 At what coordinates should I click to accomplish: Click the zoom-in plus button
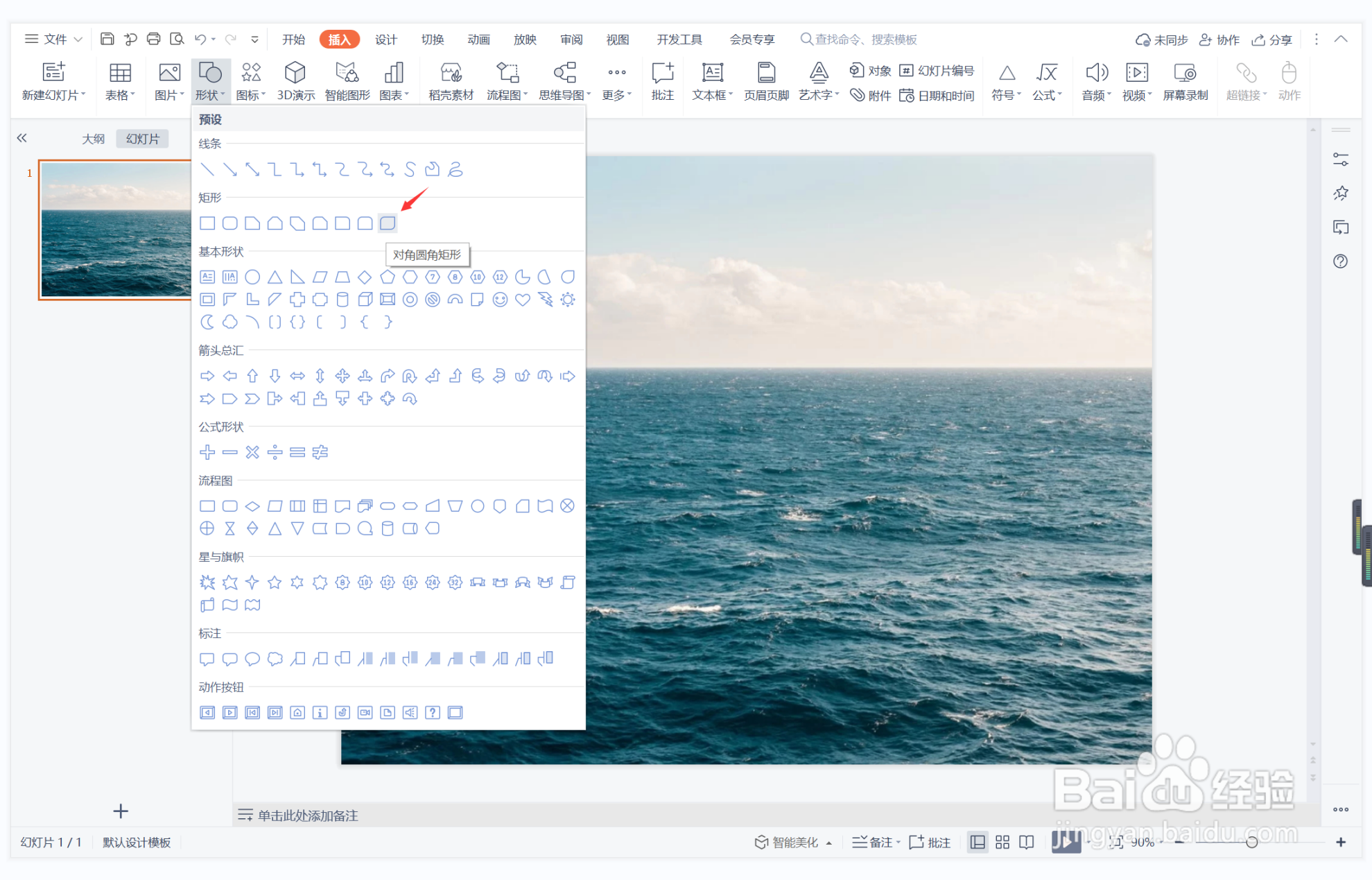coord(1341,842)
